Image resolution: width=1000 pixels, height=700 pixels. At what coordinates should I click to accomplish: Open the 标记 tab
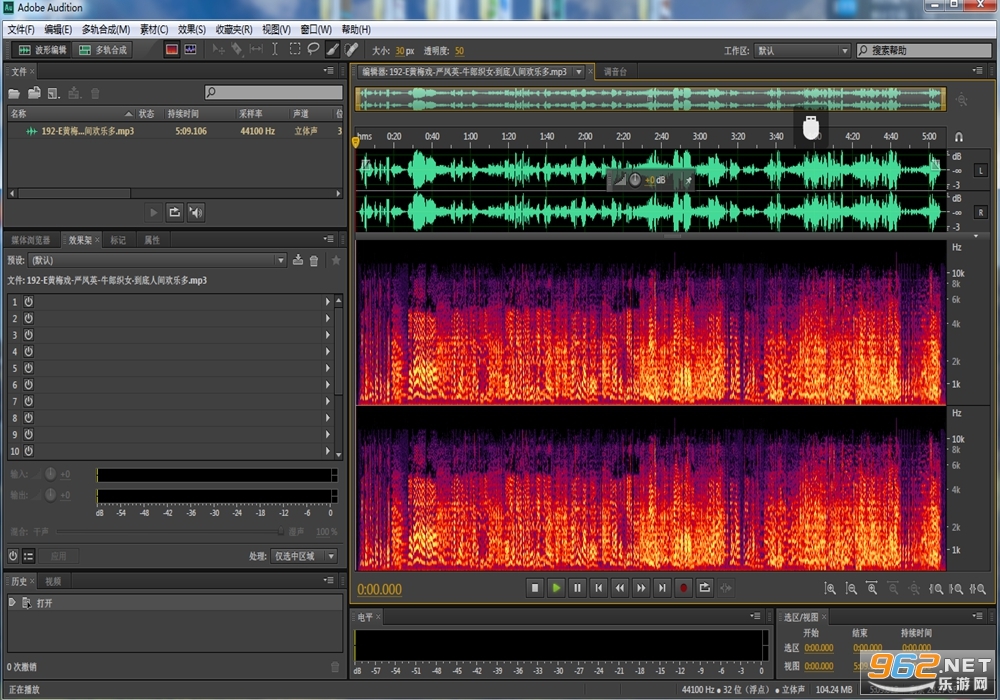118,240
